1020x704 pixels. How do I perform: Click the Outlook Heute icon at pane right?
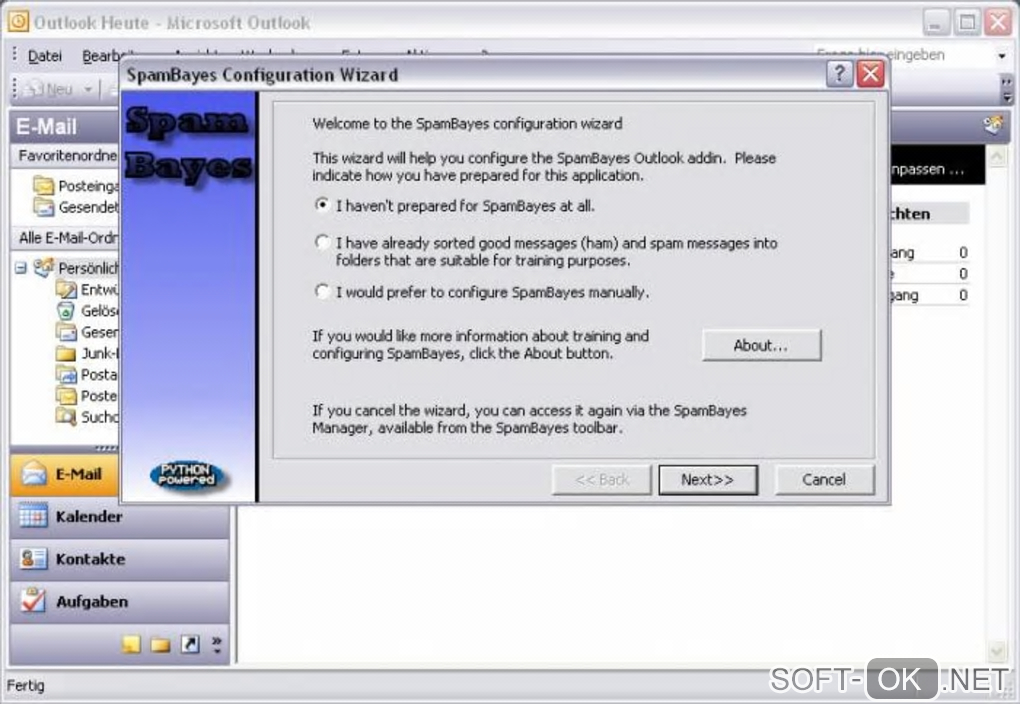(x=993, y=125)
